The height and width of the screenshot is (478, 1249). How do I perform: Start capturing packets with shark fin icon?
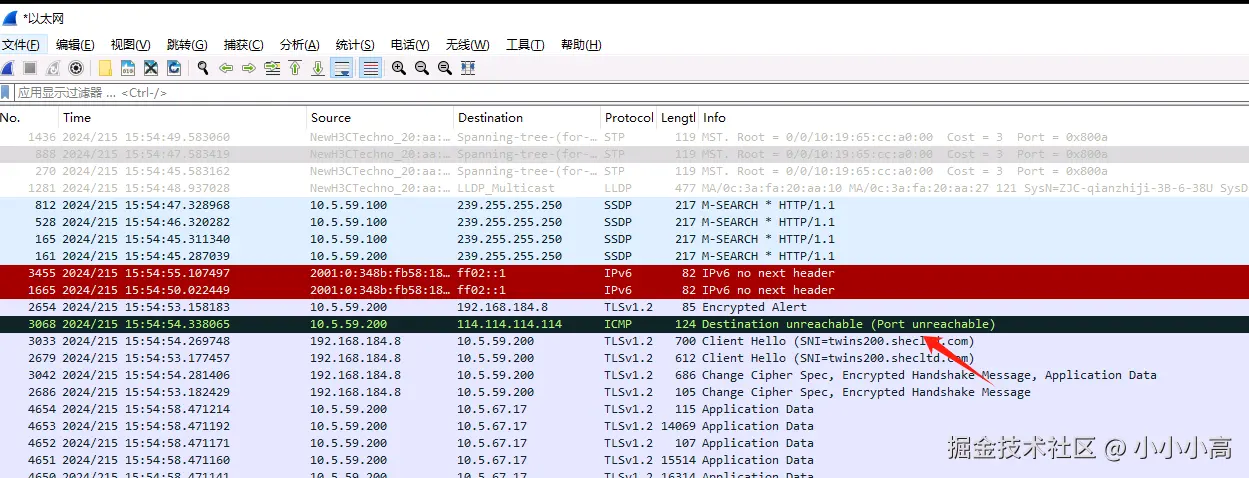coord(7,68)
